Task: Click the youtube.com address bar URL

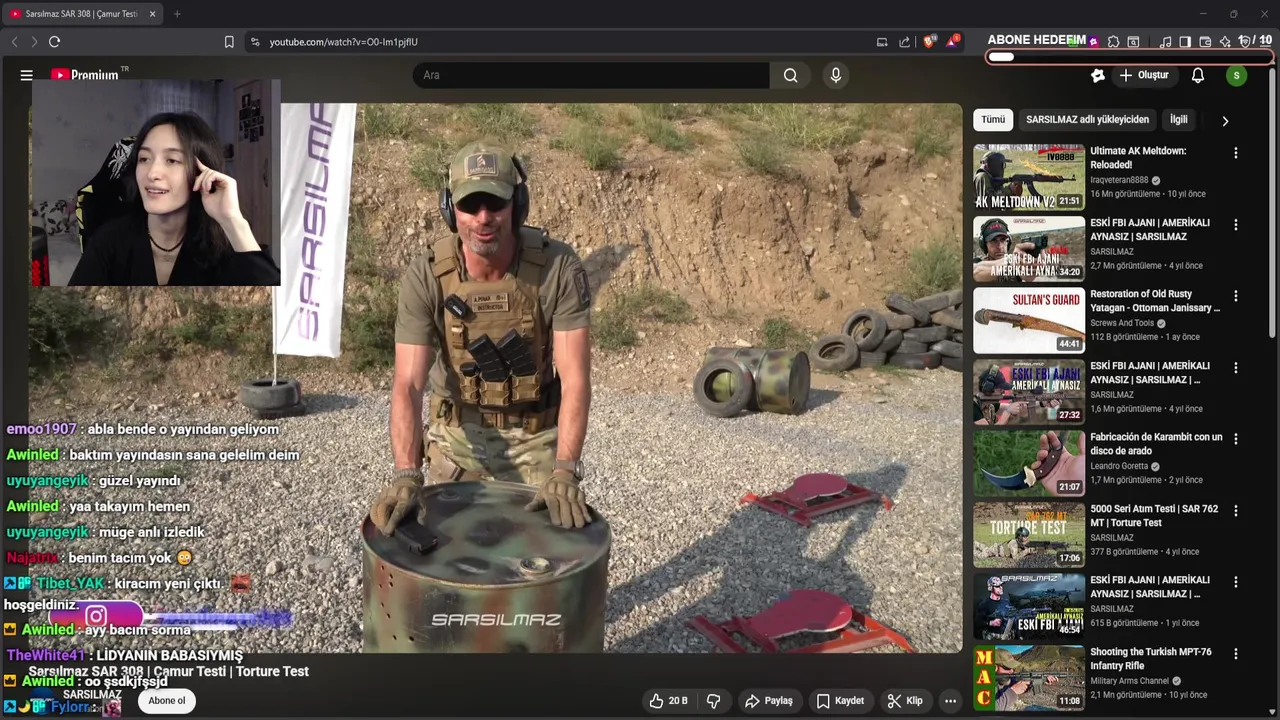Action: coord(343,42)
